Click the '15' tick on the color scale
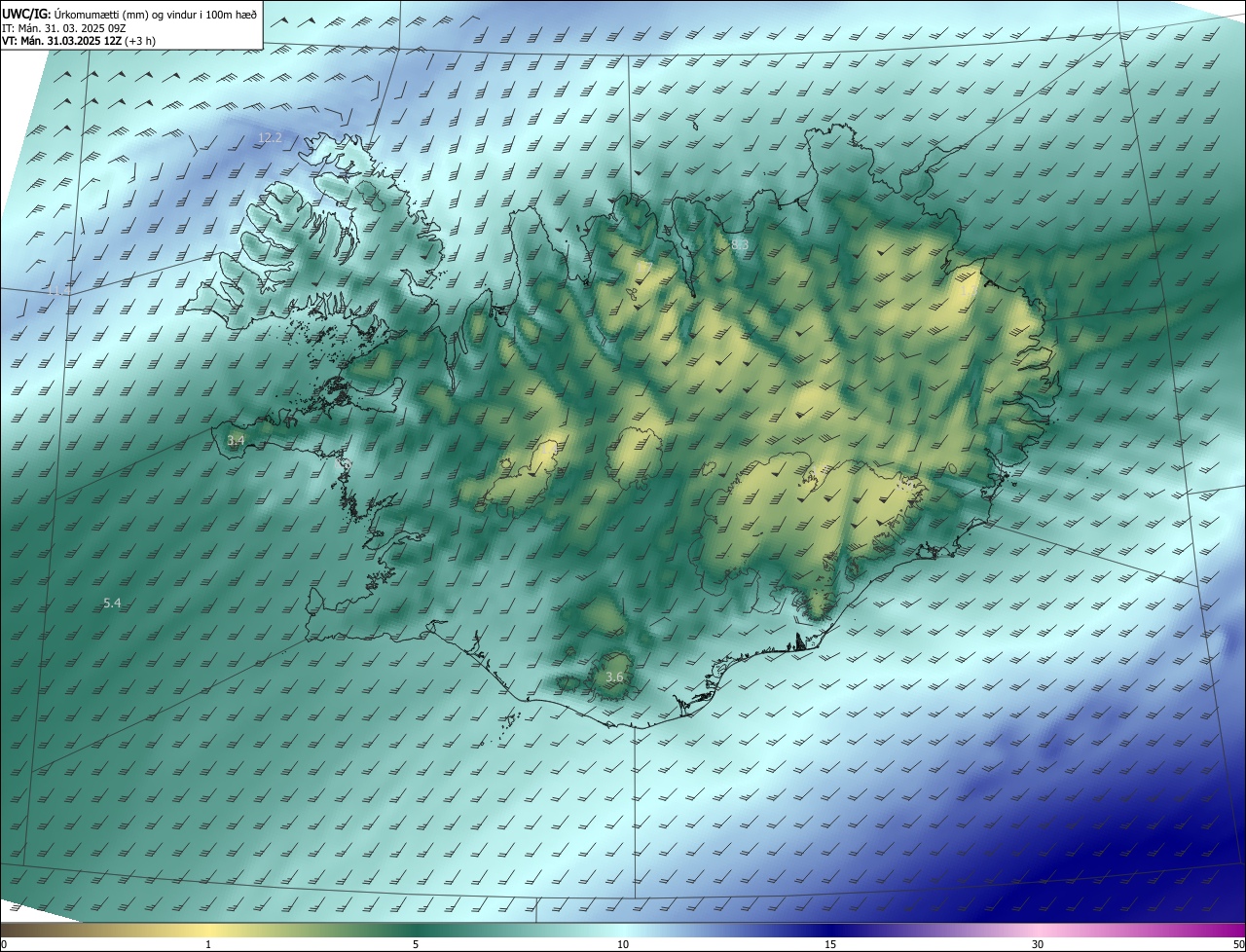This screenshot has width=1246, height=952. (x=830, y=944)
